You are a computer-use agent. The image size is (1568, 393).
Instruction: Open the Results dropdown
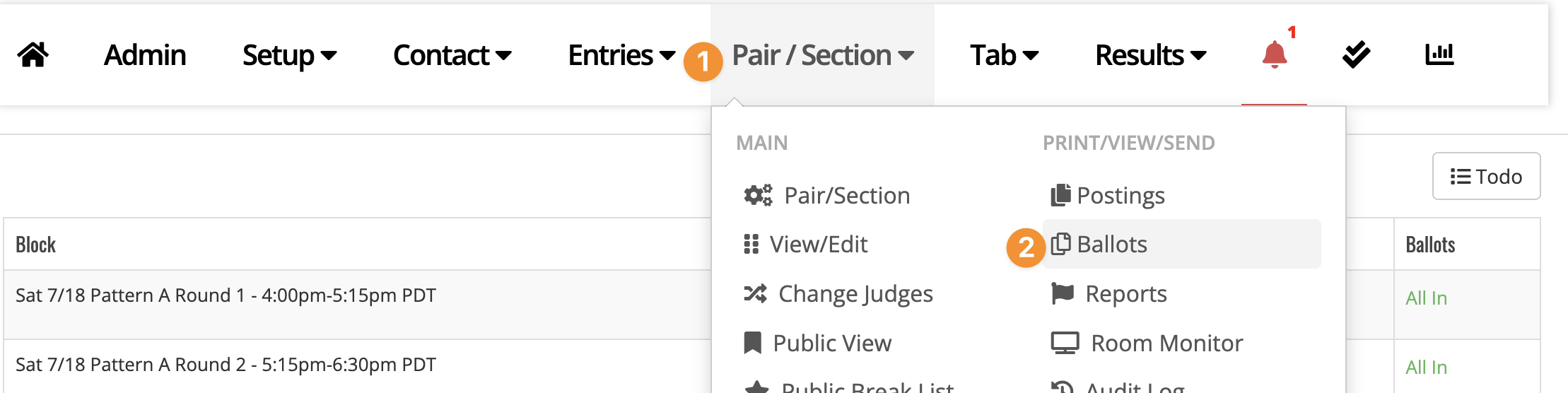coord(1150,55)
